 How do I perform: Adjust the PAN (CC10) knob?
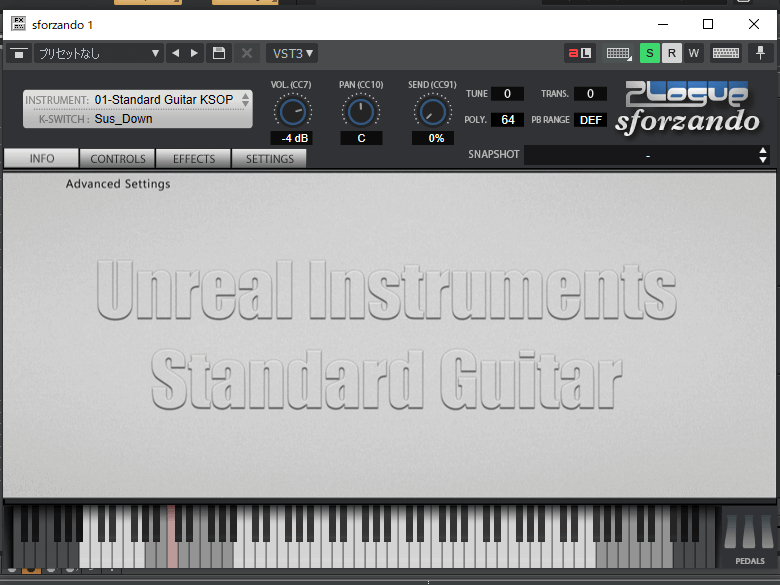[361, 112]
